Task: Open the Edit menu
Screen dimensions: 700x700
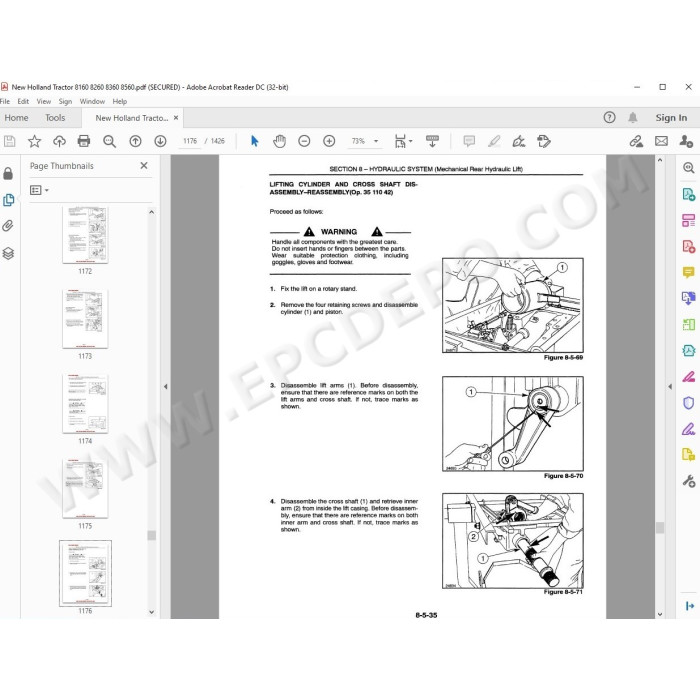Action: point(23,101)
